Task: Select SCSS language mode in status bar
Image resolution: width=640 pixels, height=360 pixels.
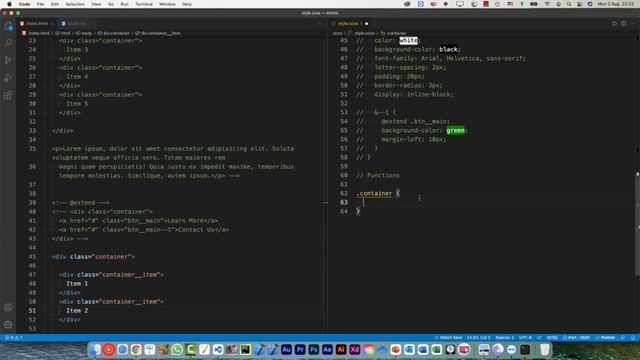Action: pyautogui.click(x=552, y=338)
